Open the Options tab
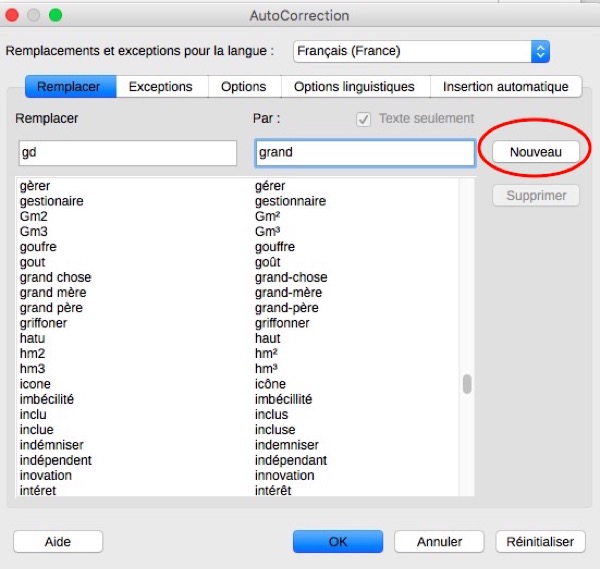The width and height of the screenshot is (600, 569). pyautogui.click(x=243, y=87)
